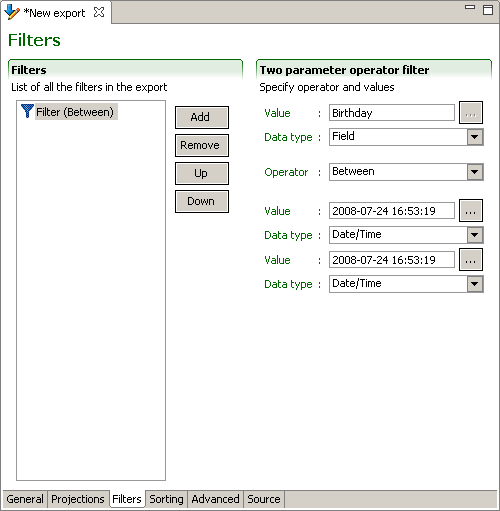Open the second Date/Time data type dropdown

[x=475, y=284]
